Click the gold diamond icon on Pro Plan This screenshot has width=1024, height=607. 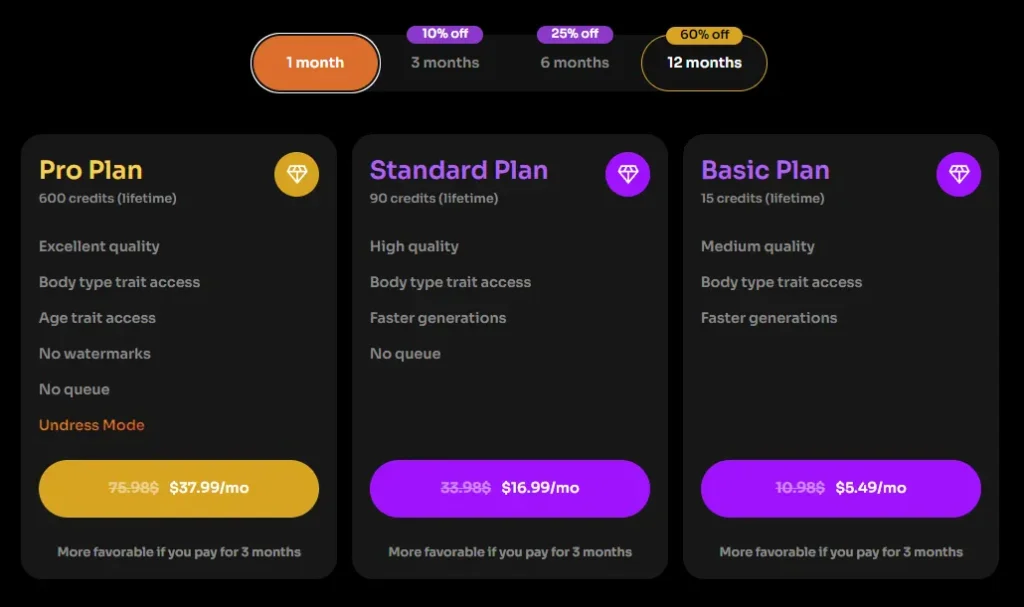[297, 175]
